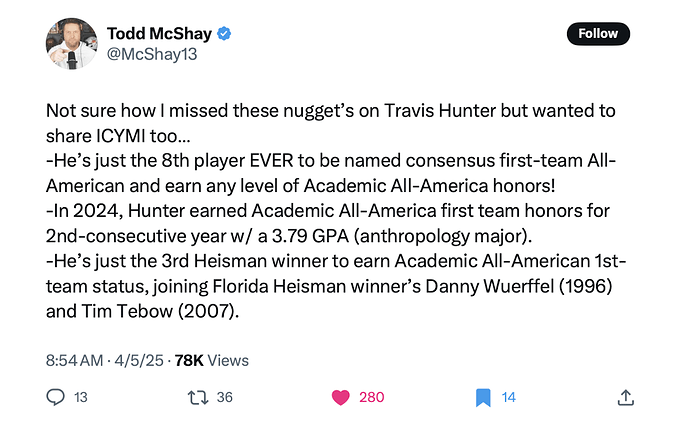Show the 36 retweets count
Viewport: 690px width, 426px height.
point(224,397)
